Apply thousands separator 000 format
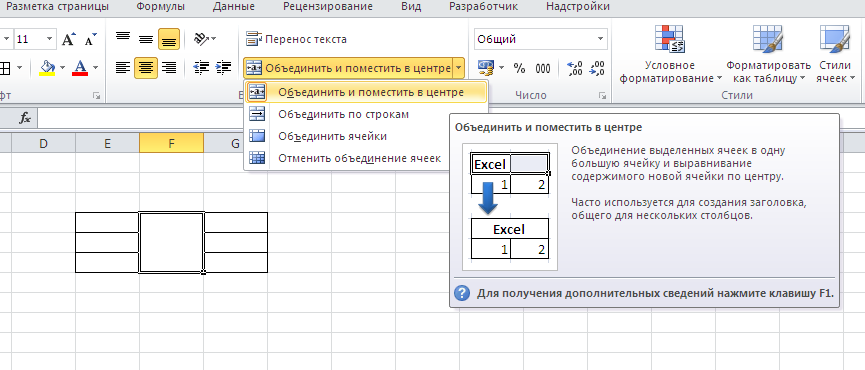The image size is (865, 370). 543,68
